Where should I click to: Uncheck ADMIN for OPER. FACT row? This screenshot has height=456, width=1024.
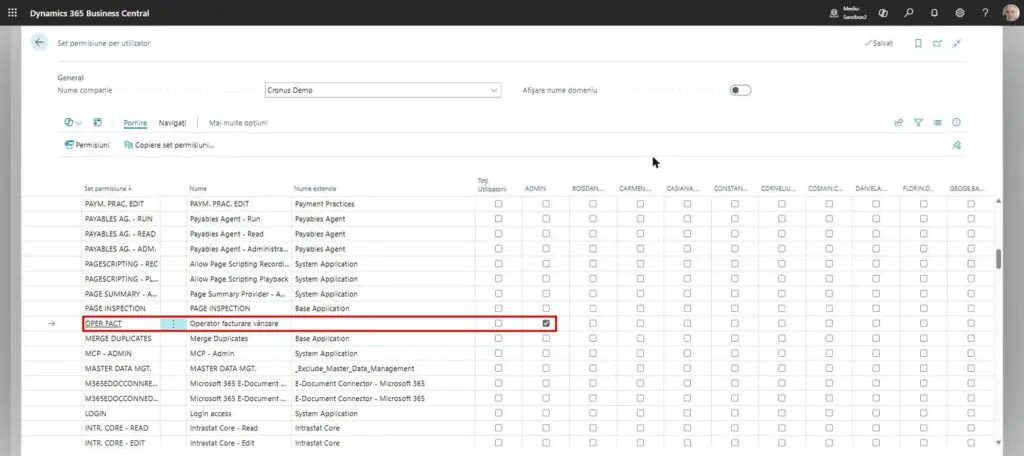pyautogui.click(x=546, y=323)
